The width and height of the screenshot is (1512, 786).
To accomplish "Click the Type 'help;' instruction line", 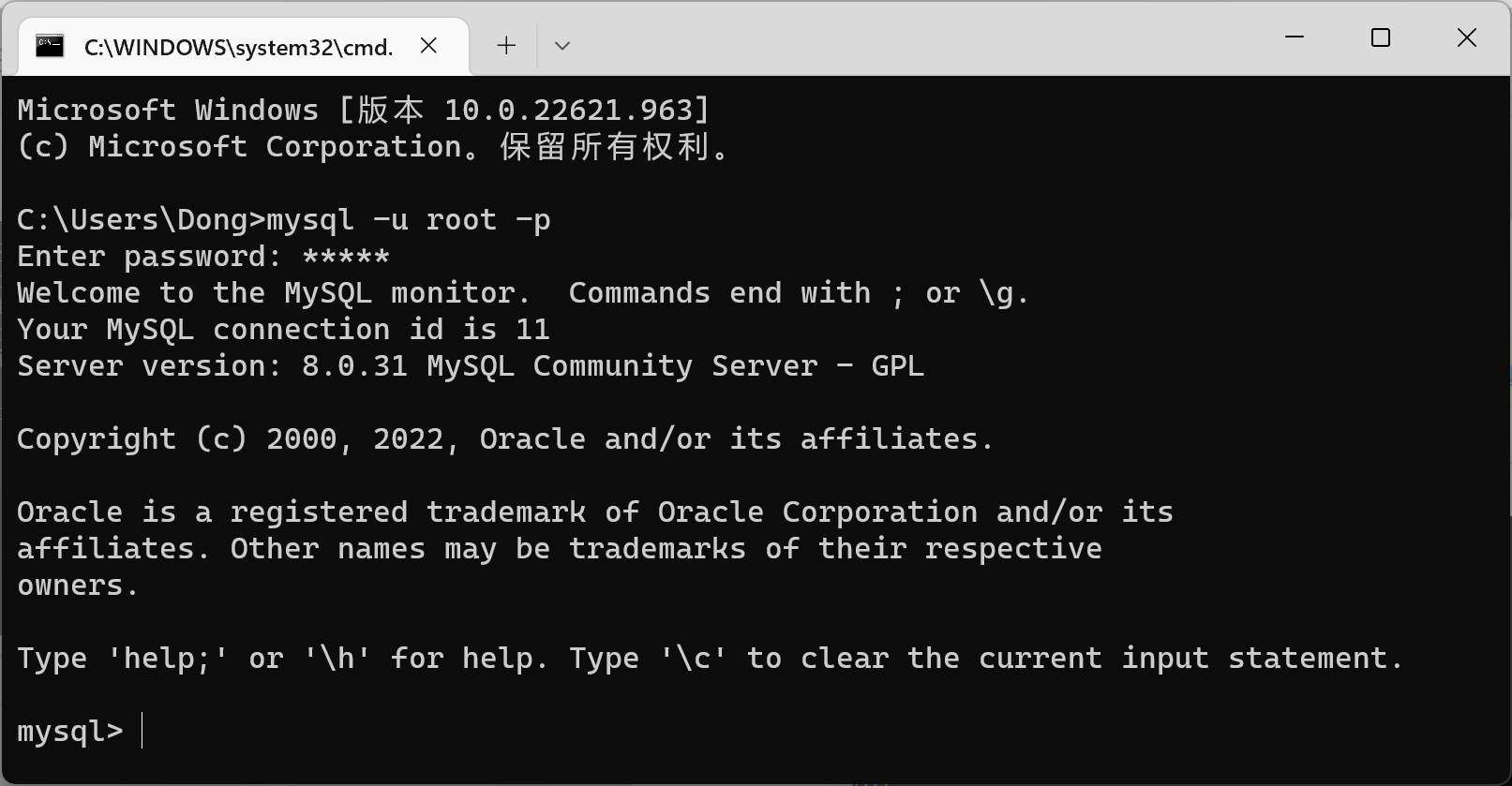I will pyautogui.click(x=708, y=657).
